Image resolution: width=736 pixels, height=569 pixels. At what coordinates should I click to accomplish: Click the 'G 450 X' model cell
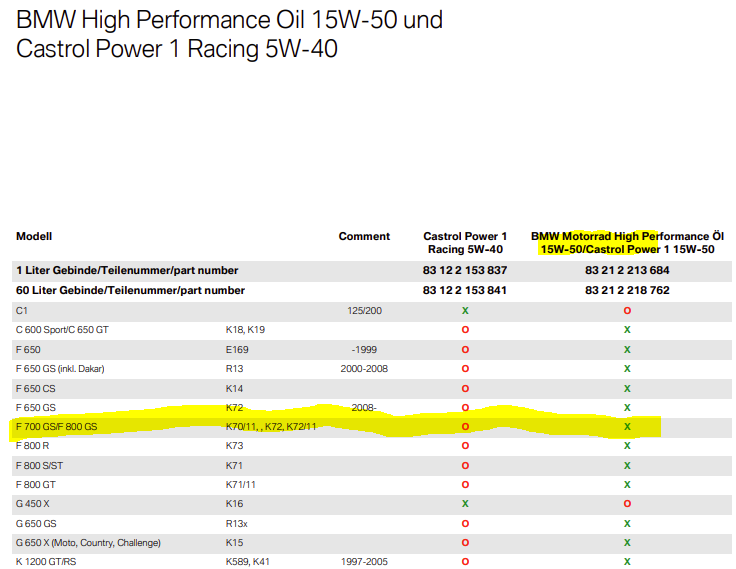(x=32, y=504)
